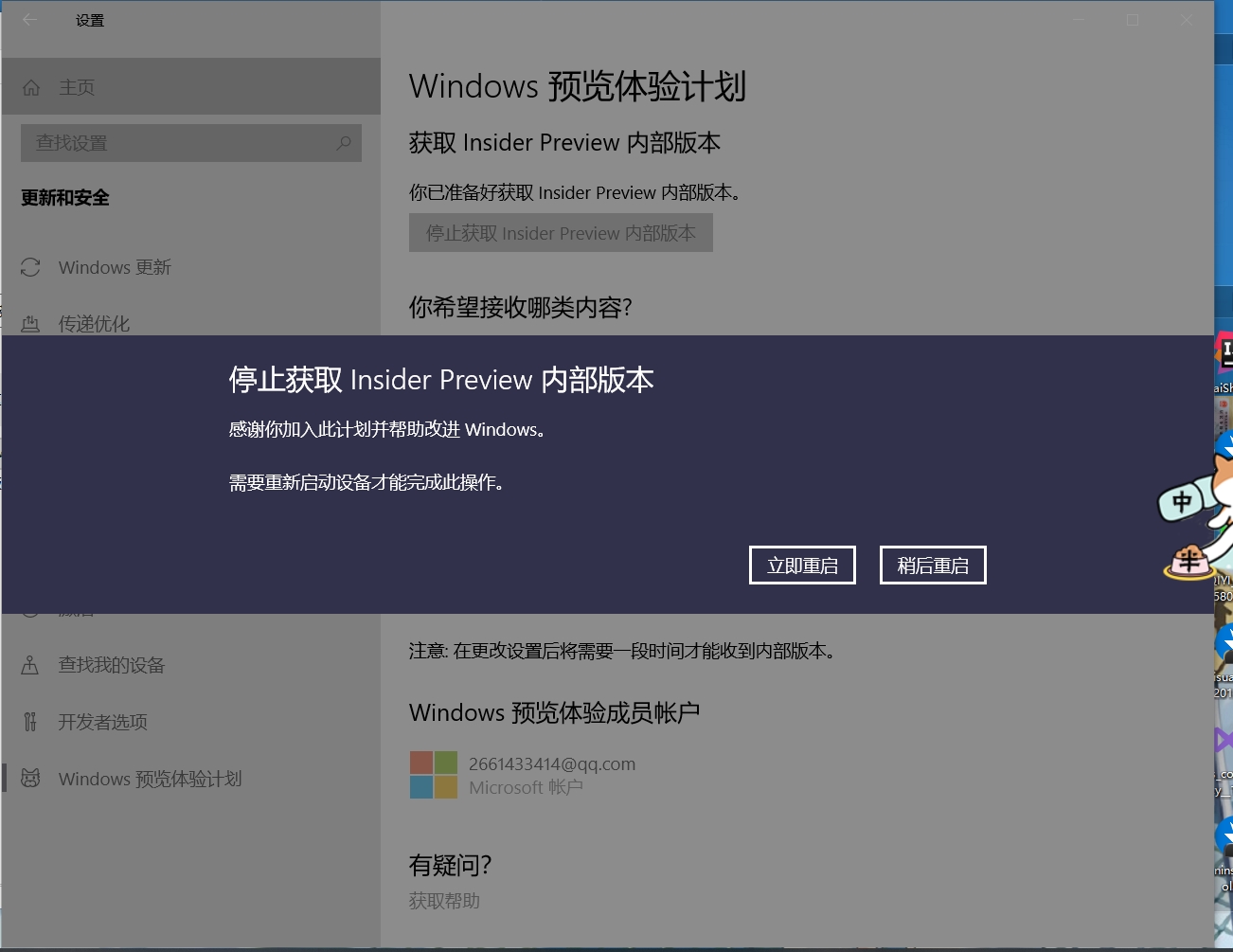
Task: Click the 中 input method indicator
Action: 1182,502
